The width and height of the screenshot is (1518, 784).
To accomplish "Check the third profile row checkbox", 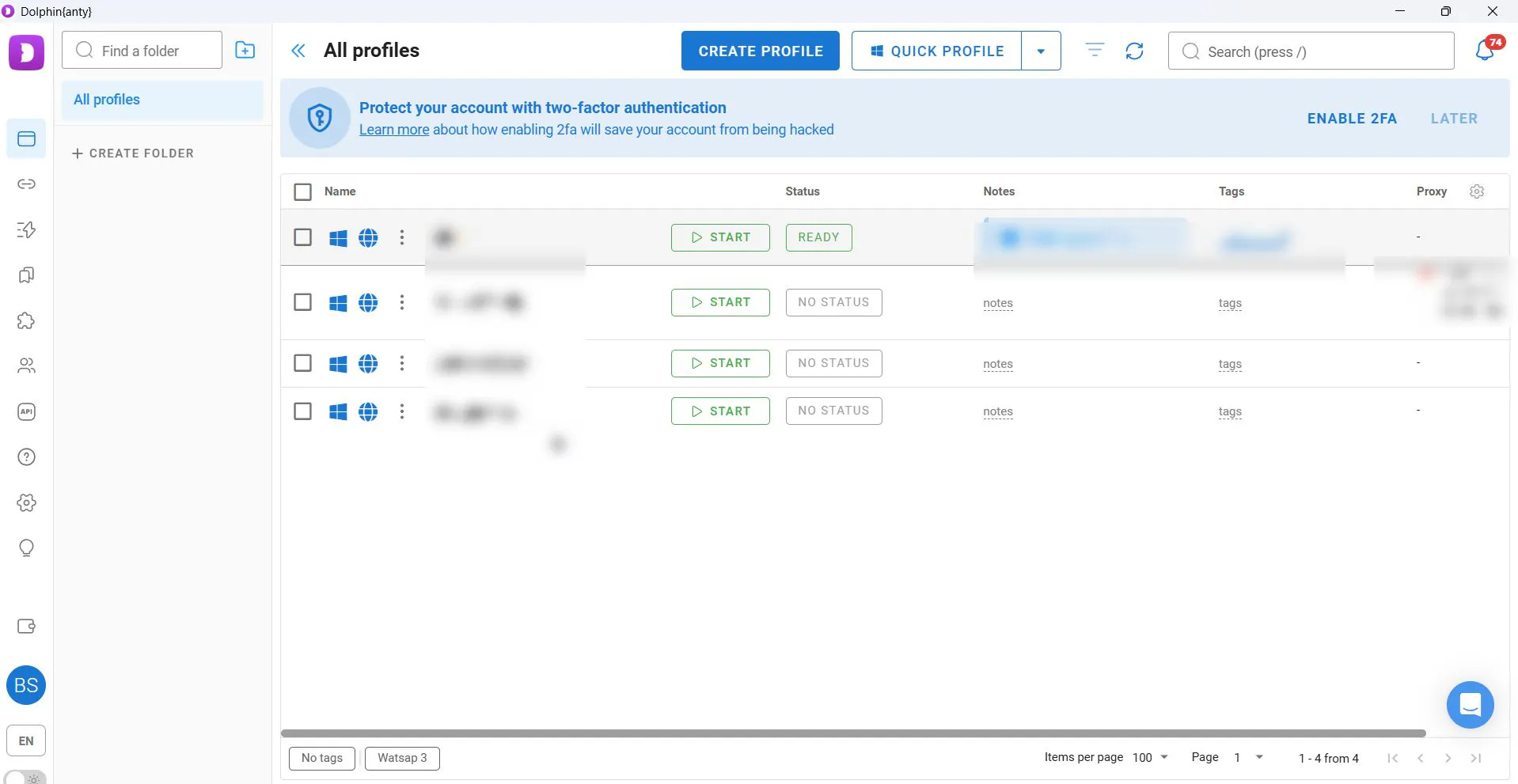I will (302, 363).
